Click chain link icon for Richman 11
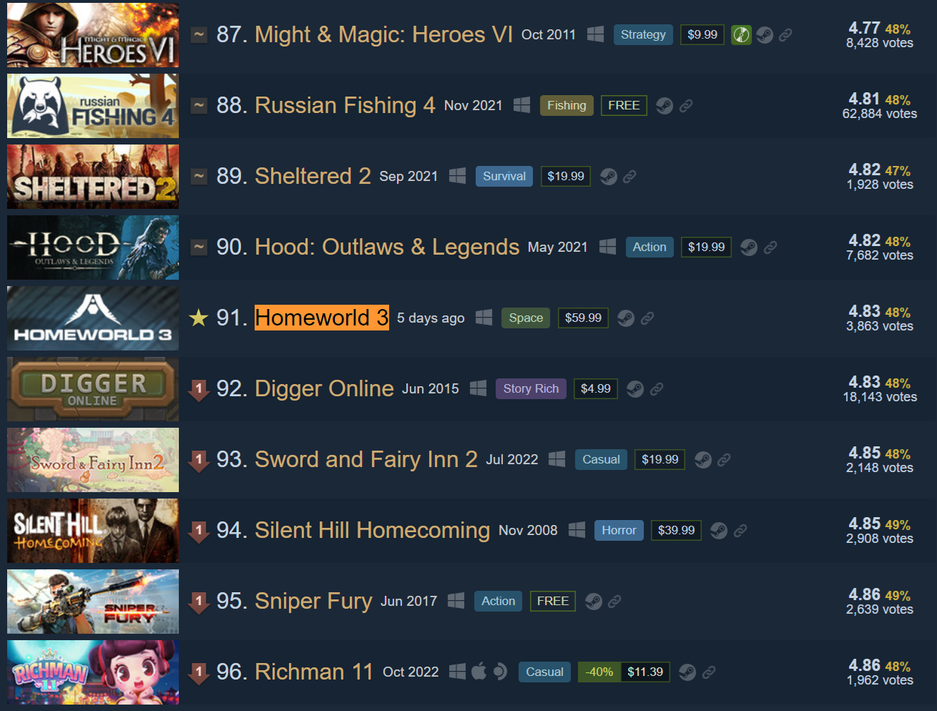Viewport: 937px width, 711px height. pos(709,672)
